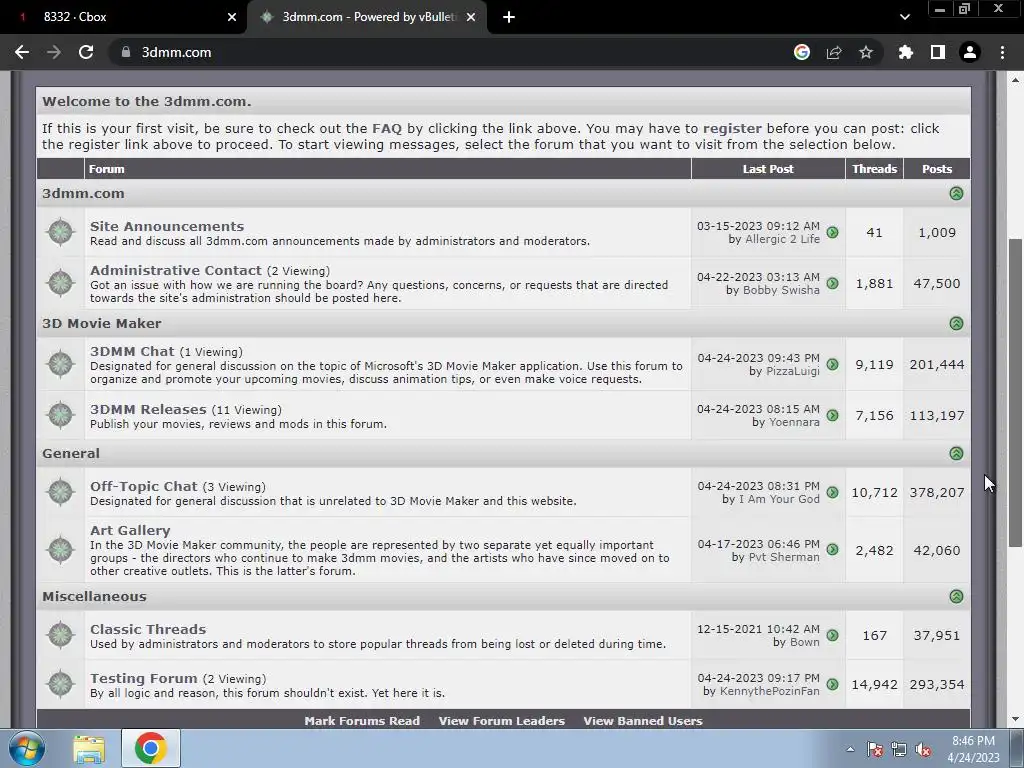Go to last post by PizzaLuigi
The height and width of the screenshot is (768, 1024).
pyautogui.click(x=833, y=364)
